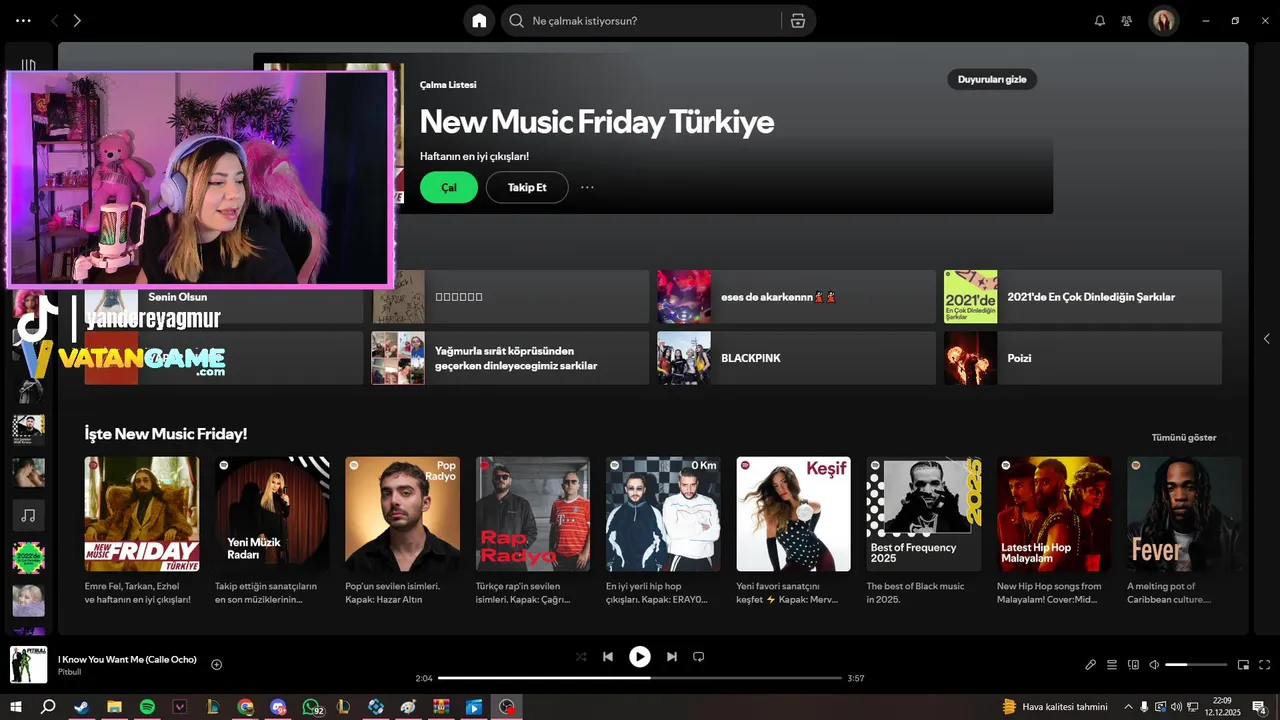
Task: Open the BLACKPINK shortcut tile
Action: 795,358
